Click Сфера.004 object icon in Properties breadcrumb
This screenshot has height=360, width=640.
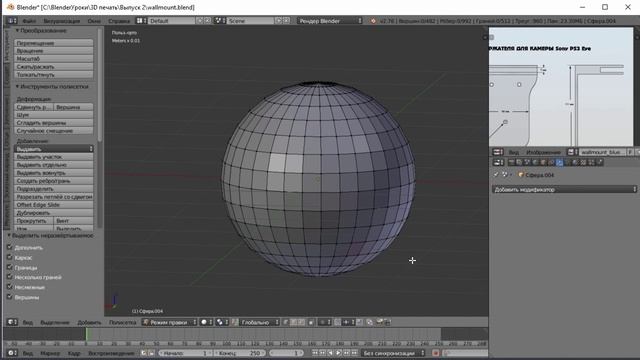pos(521,175)
